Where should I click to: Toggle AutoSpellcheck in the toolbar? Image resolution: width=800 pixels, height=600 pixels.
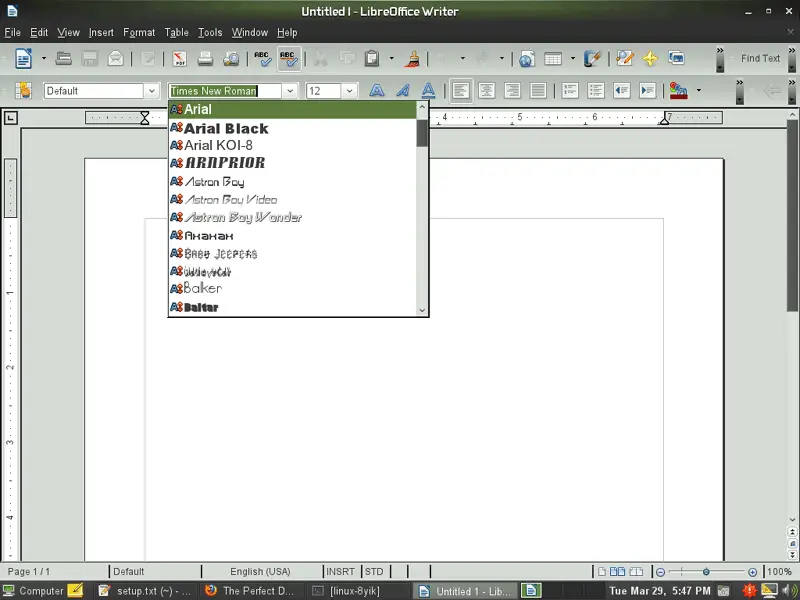[289, 59]
